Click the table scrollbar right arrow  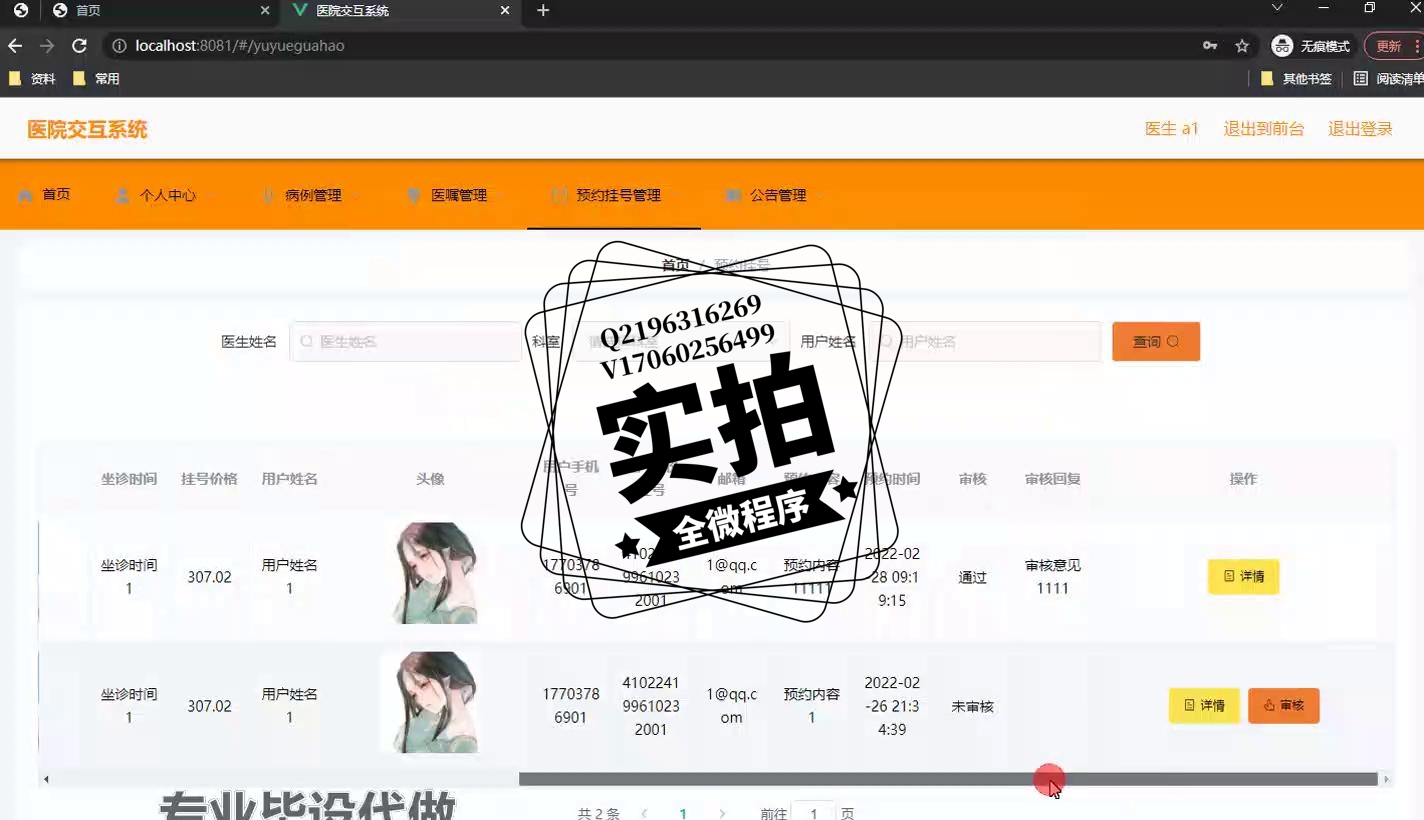pyautogui.click(x=1386, y=779)
